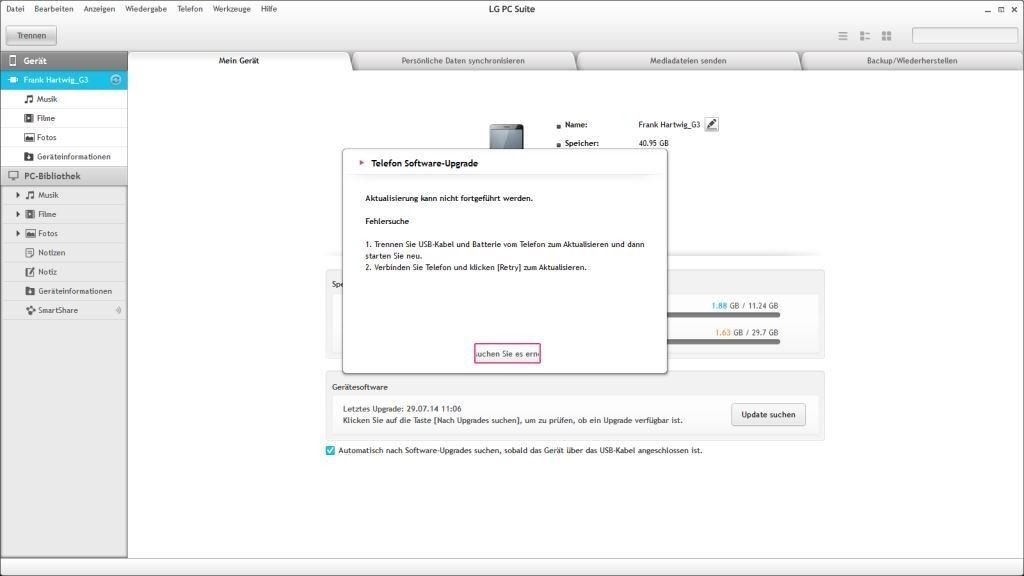
Task: Maximize the LG PC Suite window
Action: pos(1001,10)
